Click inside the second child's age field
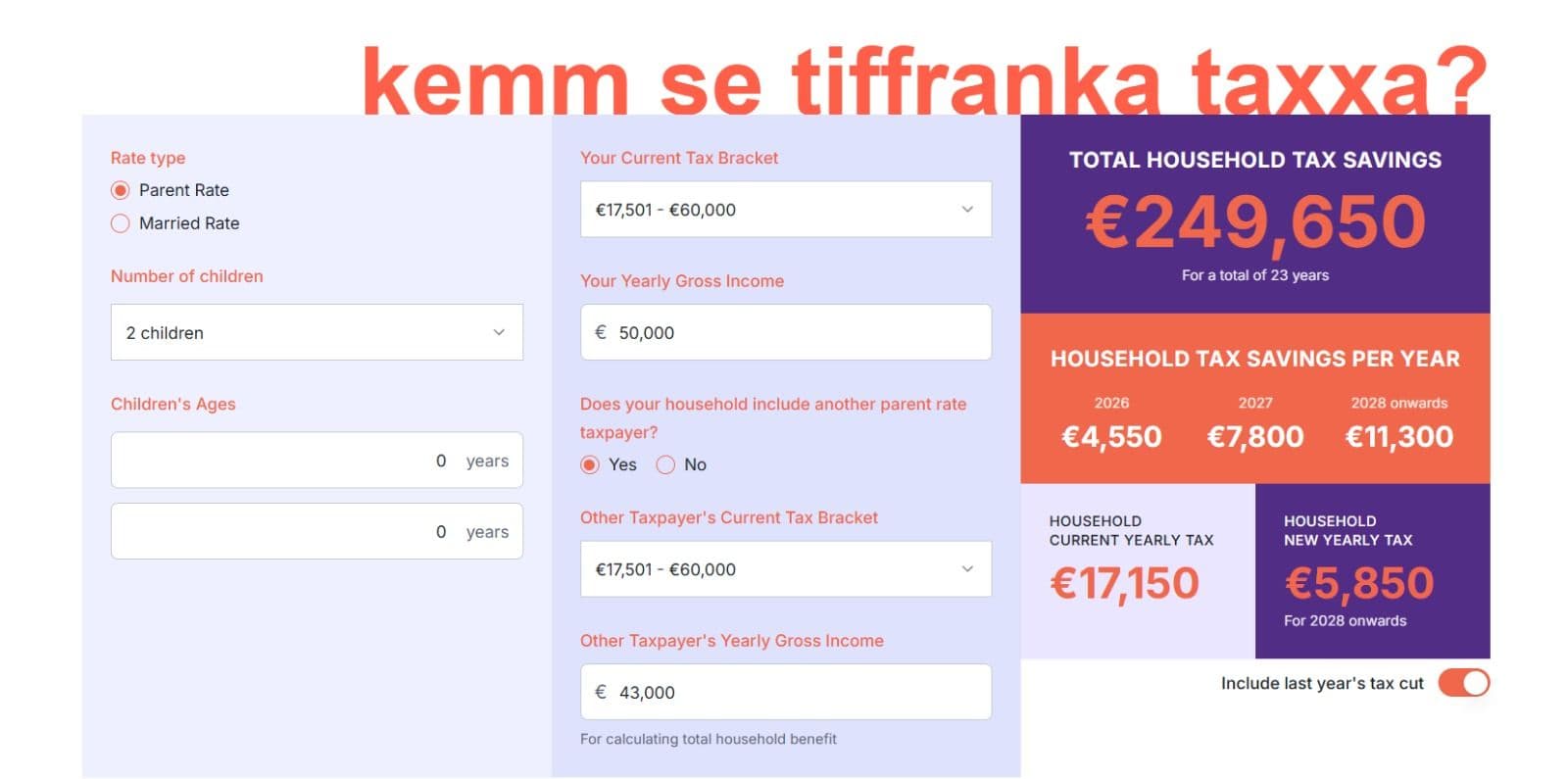Screen dimensions: 1568x779 tap(317, 530)
